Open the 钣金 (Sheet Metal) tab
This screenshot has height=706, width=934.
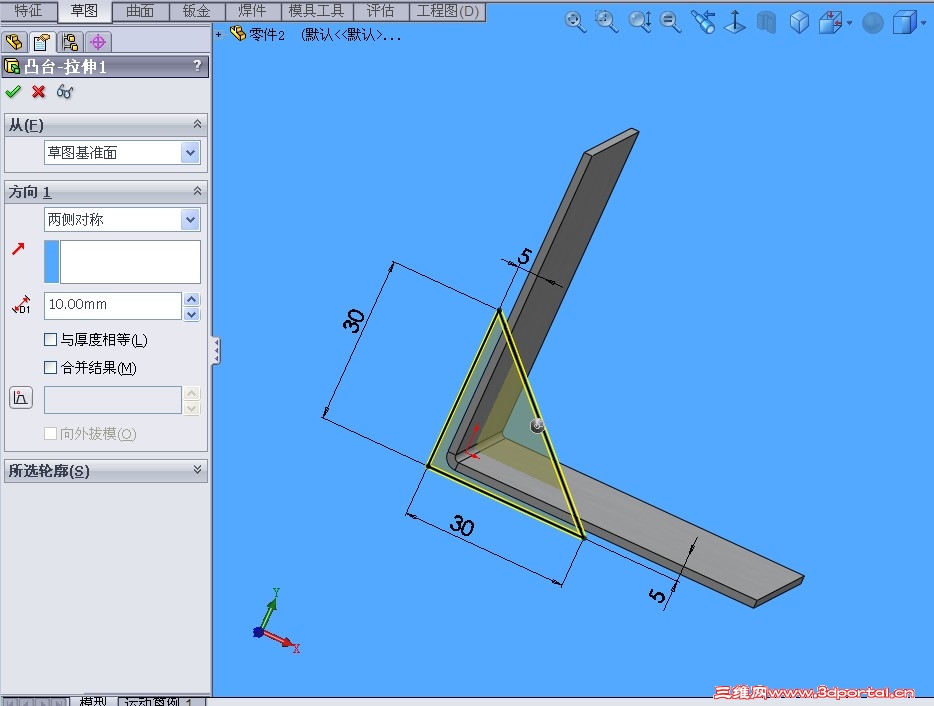pyautogui.click(x=197, y=11)
